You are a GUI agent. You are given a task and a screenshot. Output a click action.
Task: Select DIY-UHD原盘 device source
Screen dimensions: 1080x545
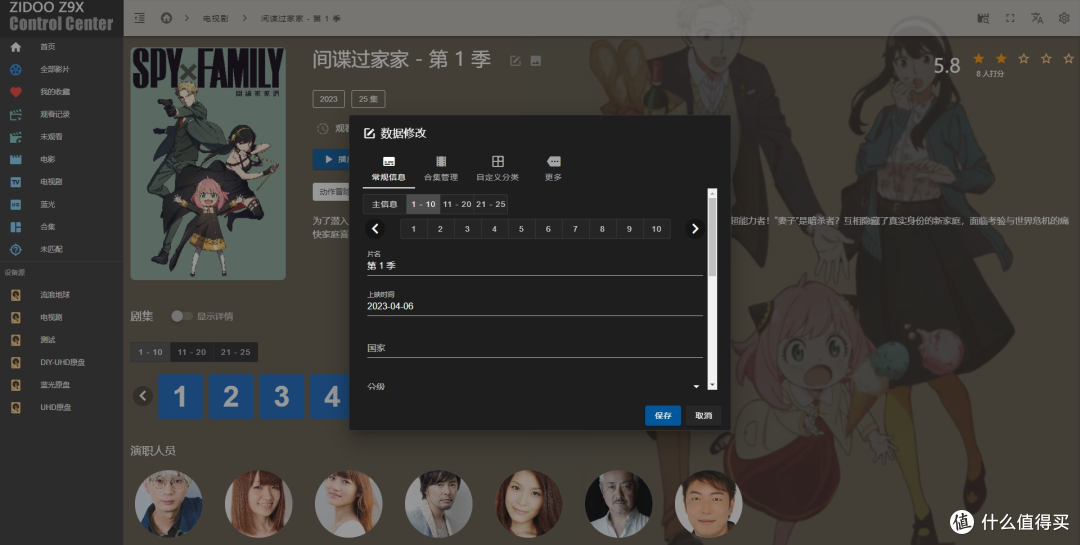[x=62, y=362]
